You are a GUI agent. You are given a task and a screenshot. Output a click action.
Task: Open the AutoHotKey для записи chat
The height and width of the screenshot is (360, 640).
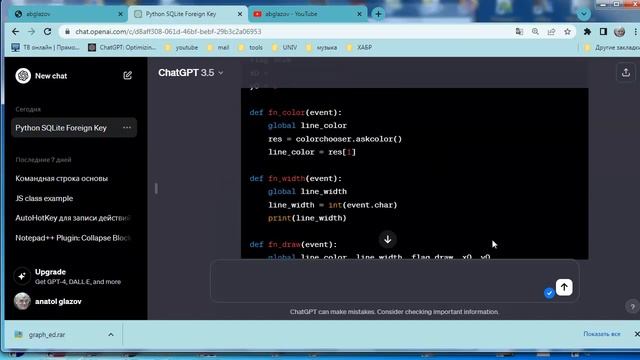tap(73, 218)
